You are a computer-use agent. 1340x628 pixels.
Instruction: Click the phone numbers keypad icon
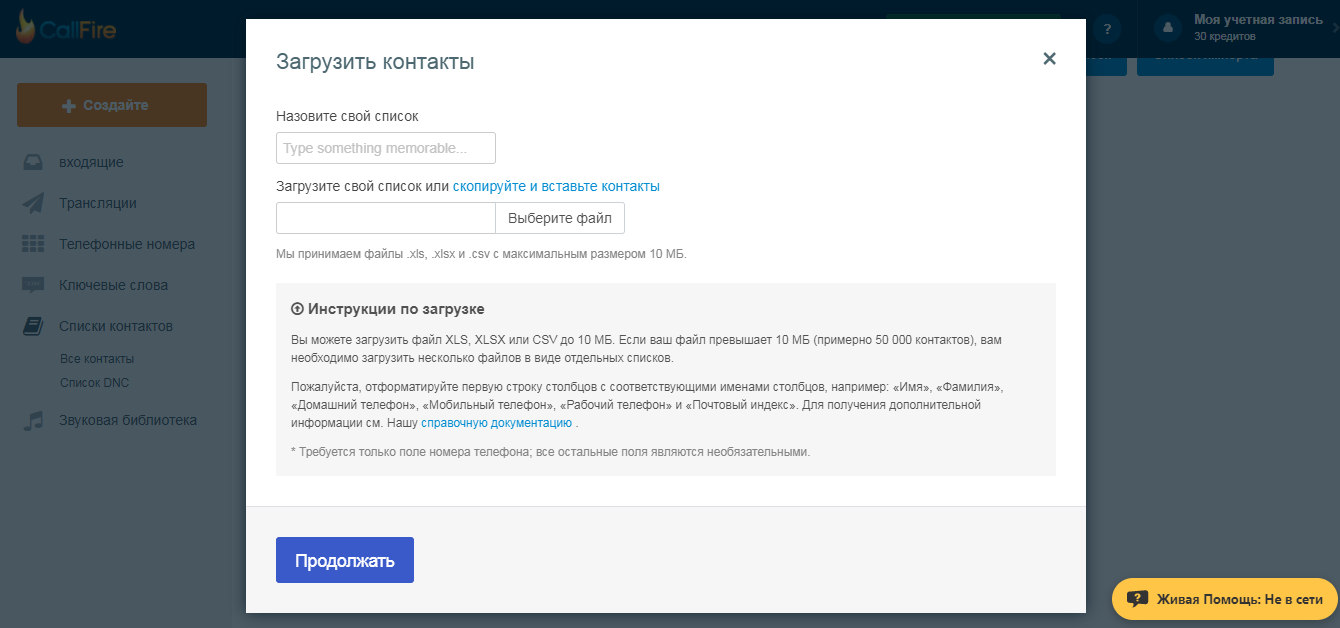(33, 244)
